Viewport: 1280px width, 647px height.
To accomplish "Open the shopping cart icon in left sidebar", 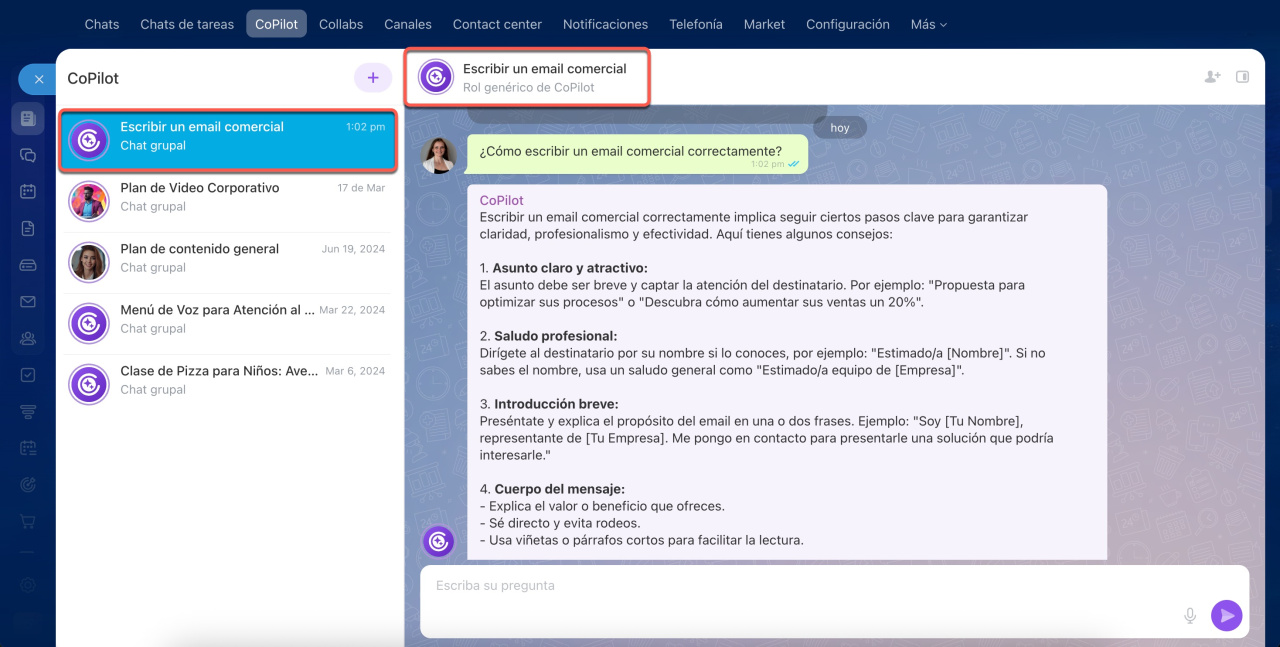I will pyautogui.click(x=28, y=521).
